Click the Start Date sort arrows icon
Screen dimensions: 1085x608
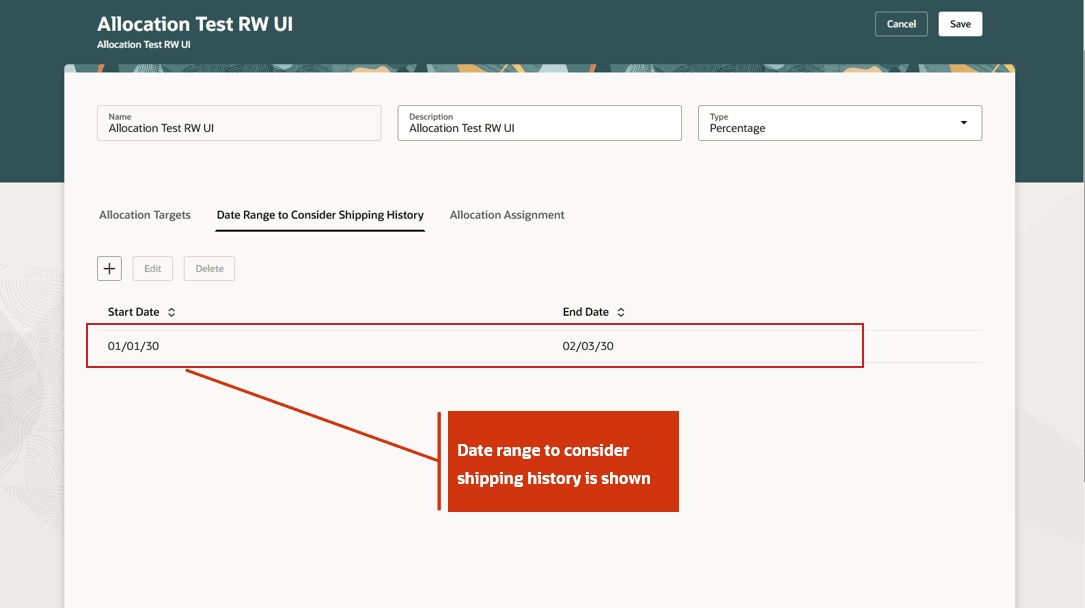click(x=170, y=311)
